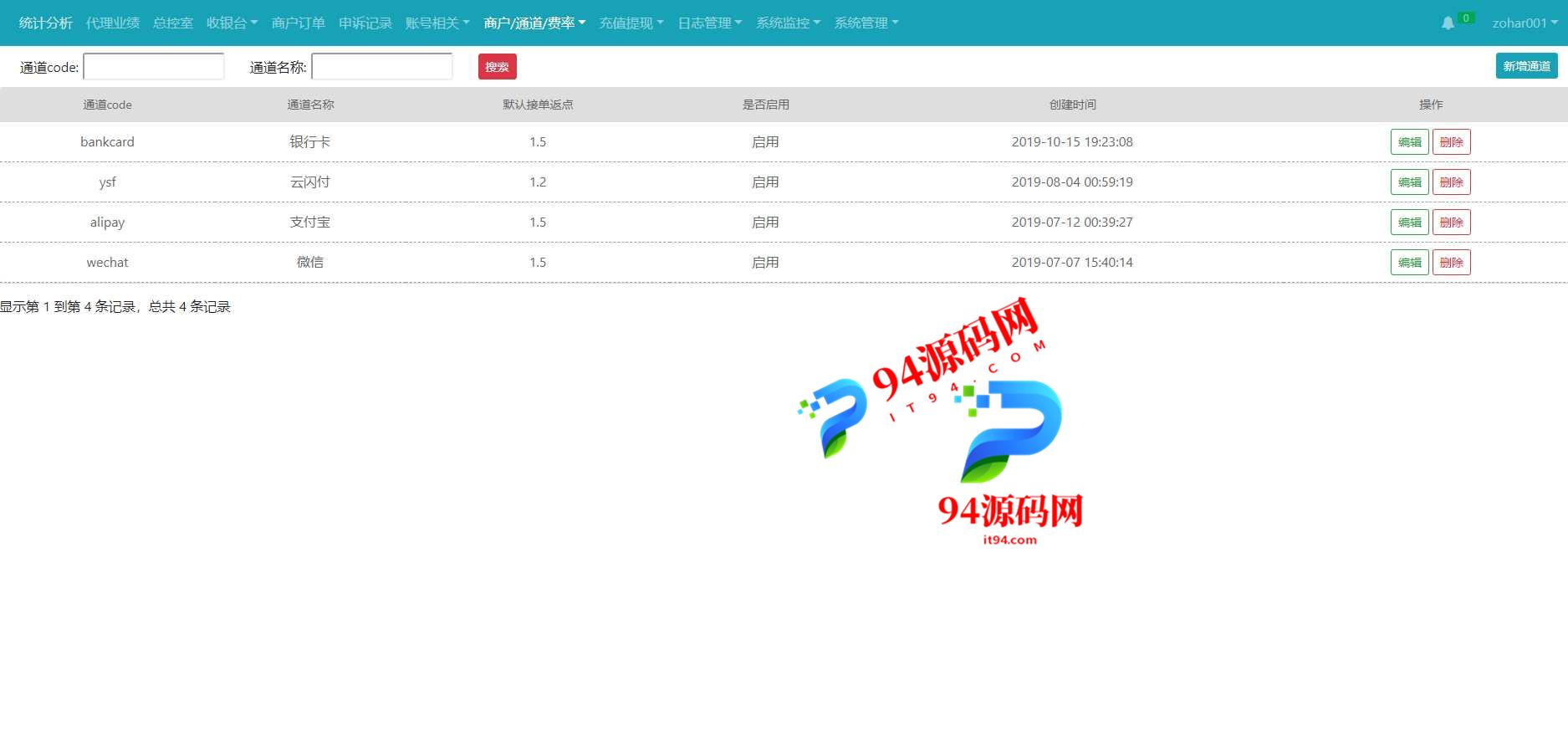This screenshot has height=737, width=1568.
Task: Open 总控室 from the navbar
Action: coord(173,23)
